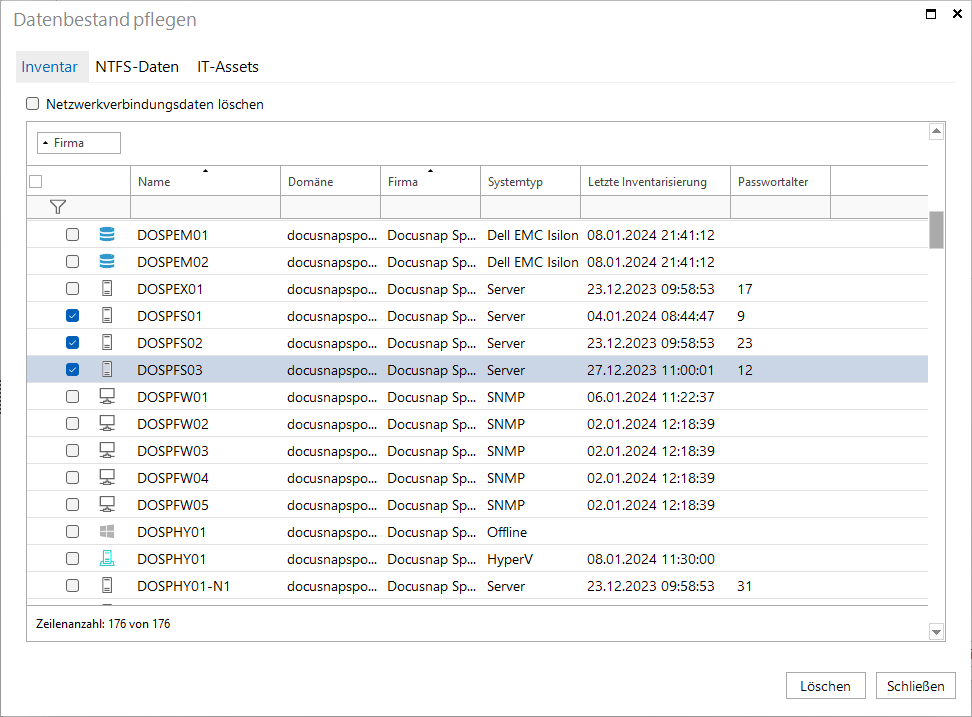Screen dimensions: 972x717
Task: Check the DOSPFW02 row checkbox
Action: click(x=73, y=423)
